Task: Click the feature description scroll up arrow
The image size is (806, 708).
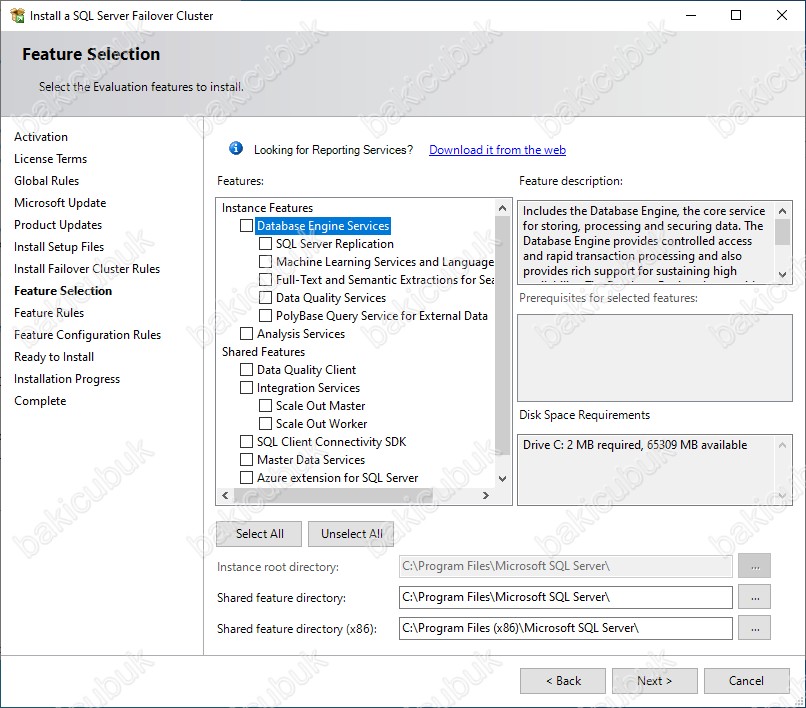Action: coord(782,211)
